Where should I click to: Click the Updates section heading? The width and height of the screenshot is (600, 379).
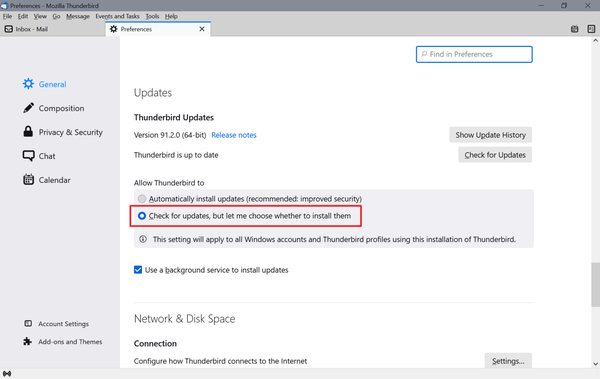[153, 93]
